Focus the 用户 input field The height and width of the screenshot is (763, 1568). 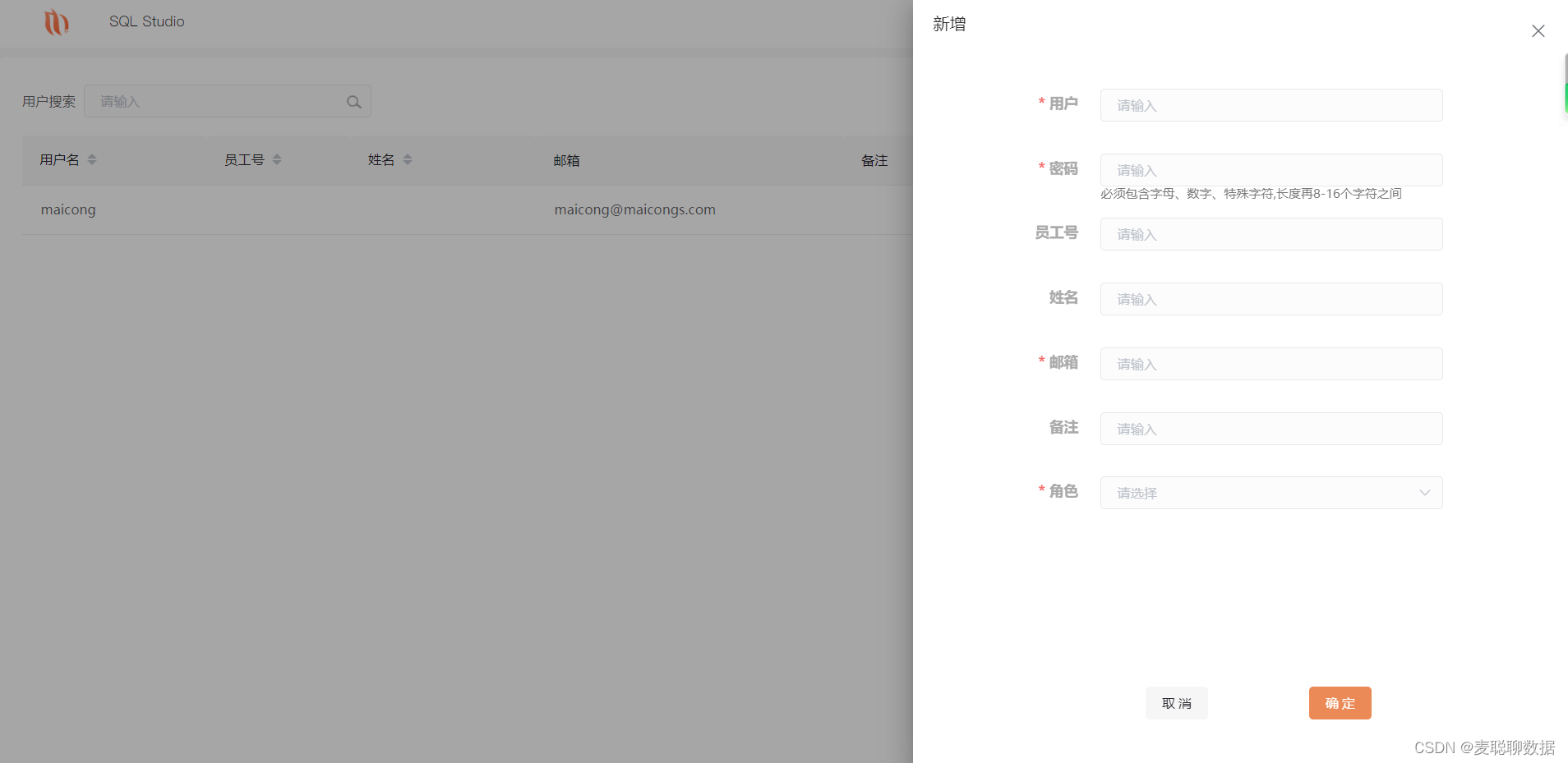1271,105
